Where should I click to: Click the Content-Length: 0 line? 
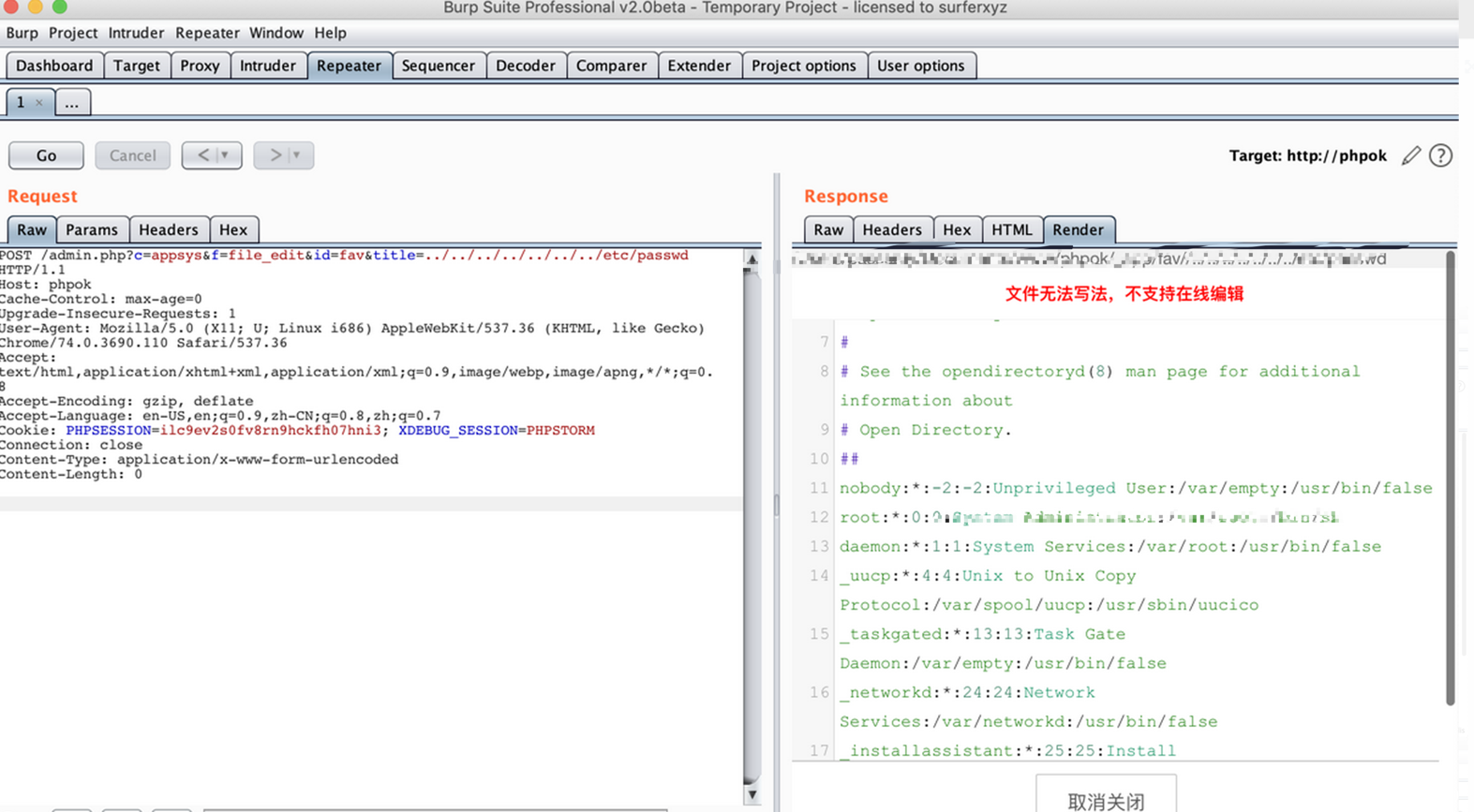(x=71, y=475)
